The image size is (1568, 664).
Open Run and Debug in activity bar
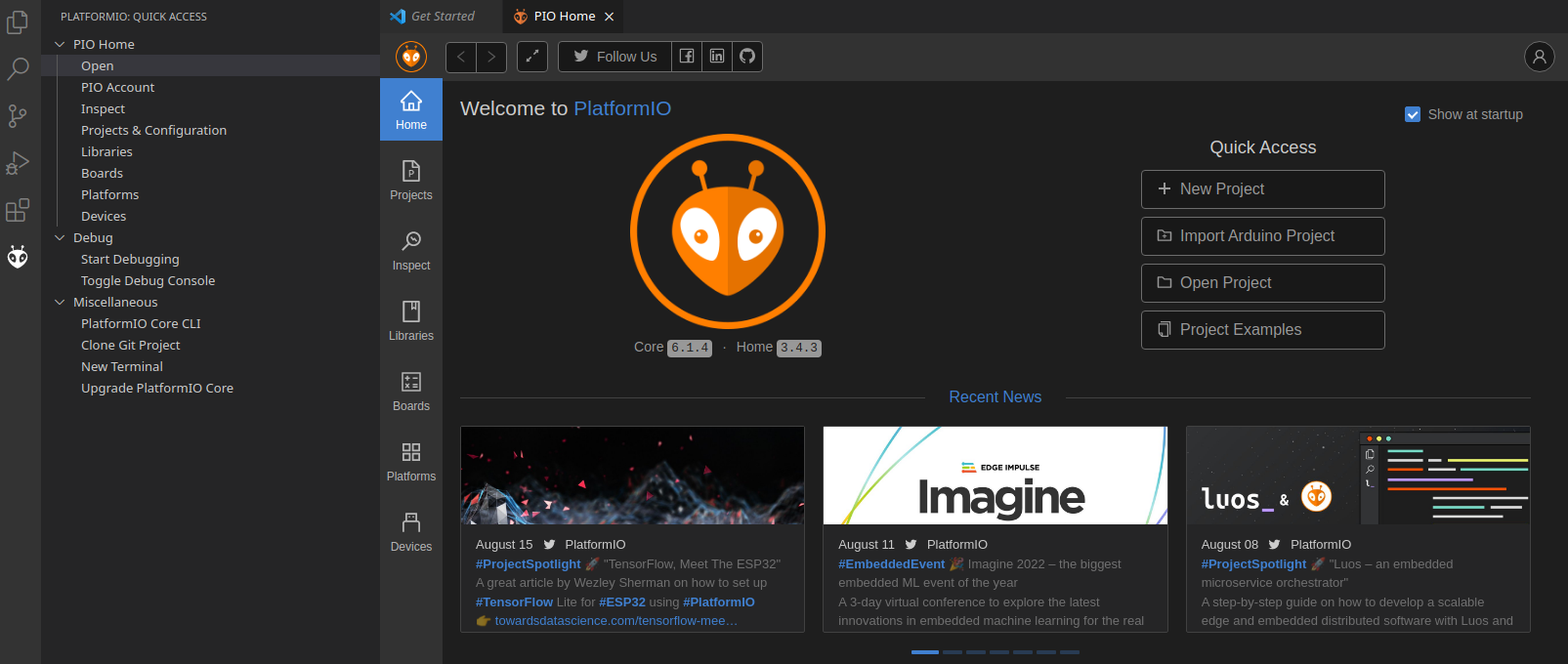[18, 163]
